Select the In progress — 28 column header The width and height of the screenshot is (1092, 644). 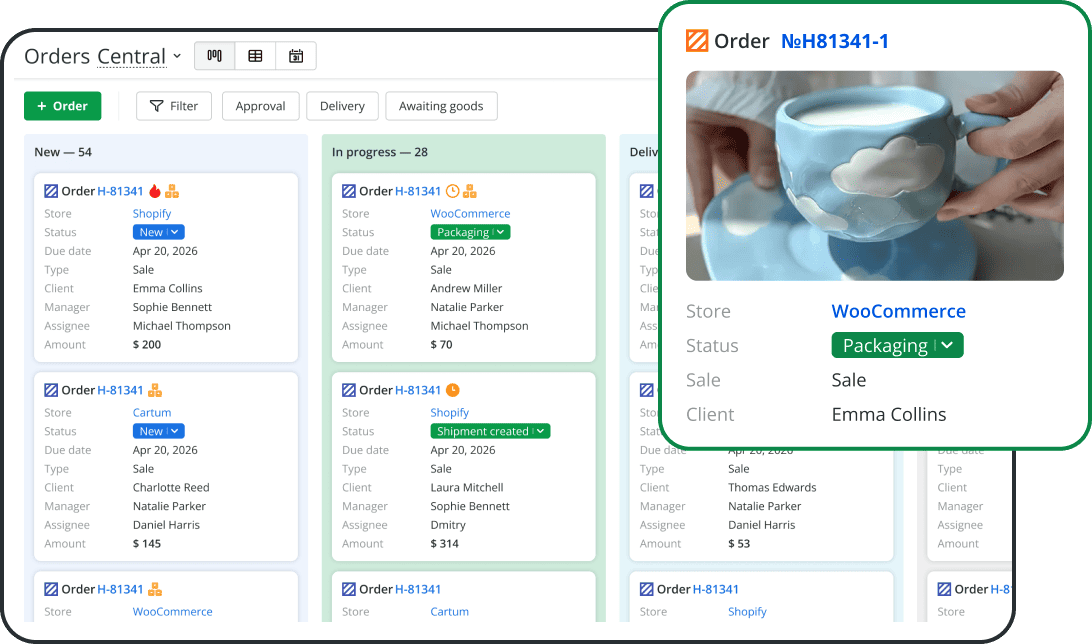point(380,152)
